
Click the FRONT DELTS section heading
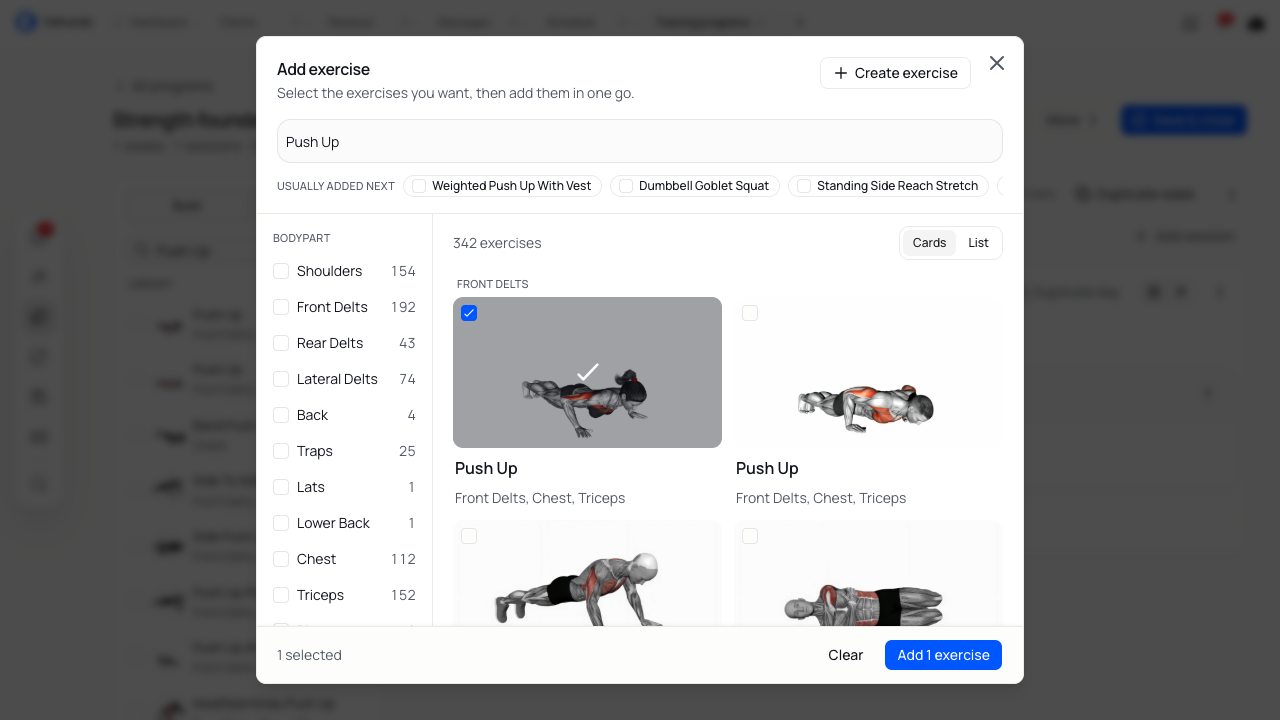pyautogui.click(x=493, y=284)
